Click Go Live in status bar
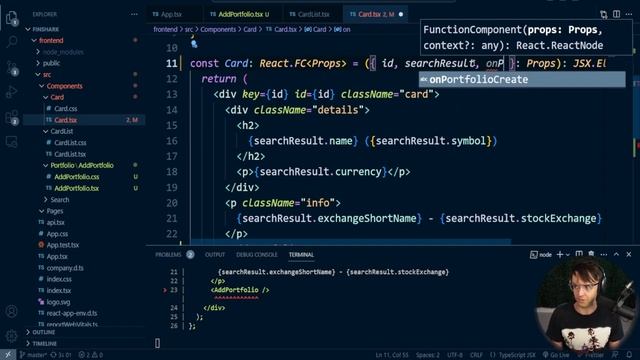Image resolution: width=640 pixels, height=360 pixels. coord(556,355)
